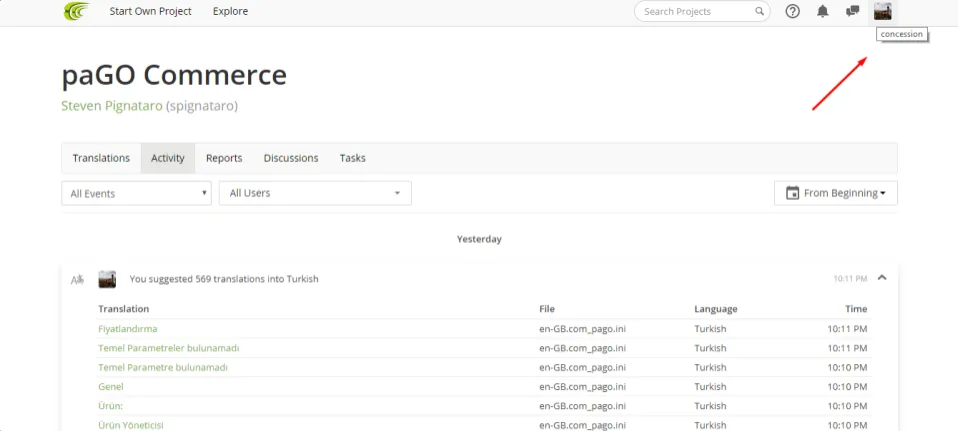
Task: Click the paGO Commerce project title
Action: coord(174,75)
